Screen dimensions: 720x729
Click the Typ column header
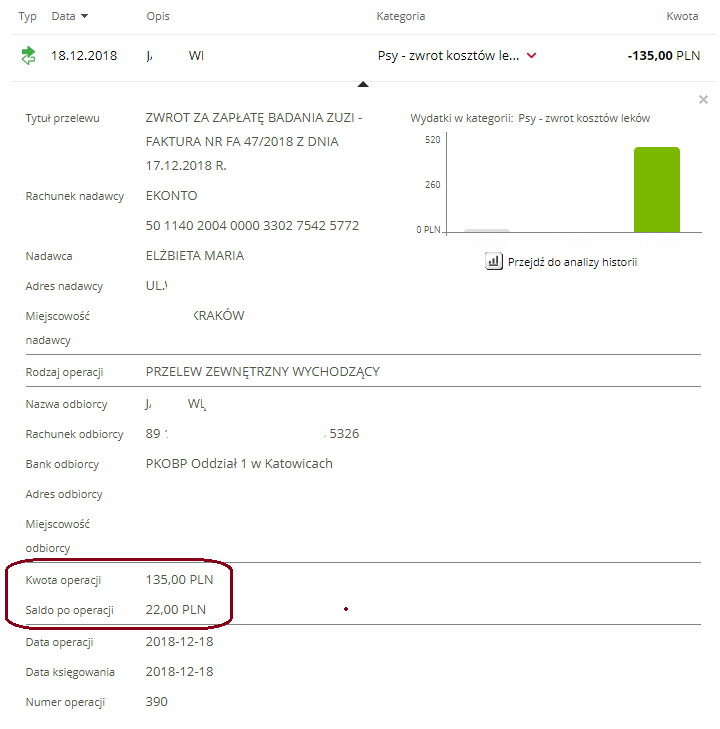(27, 16)
